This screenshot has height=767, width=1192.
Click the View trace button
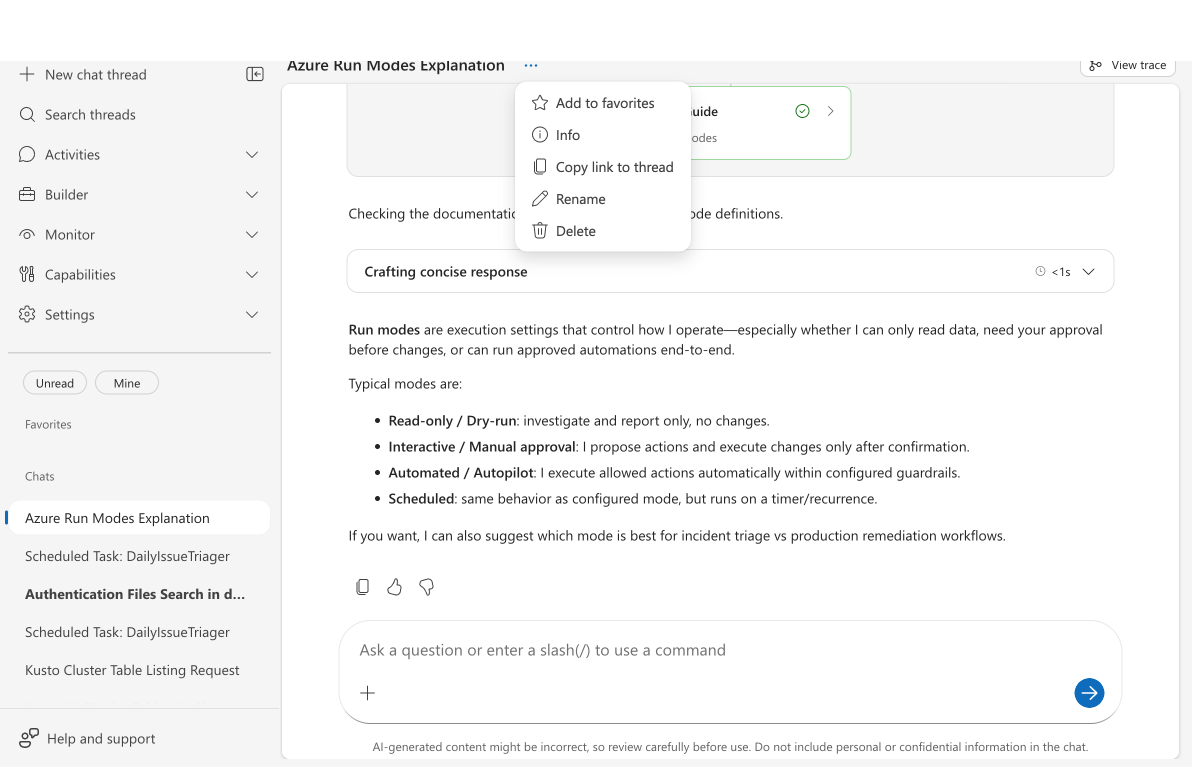tap(1128, 65)
